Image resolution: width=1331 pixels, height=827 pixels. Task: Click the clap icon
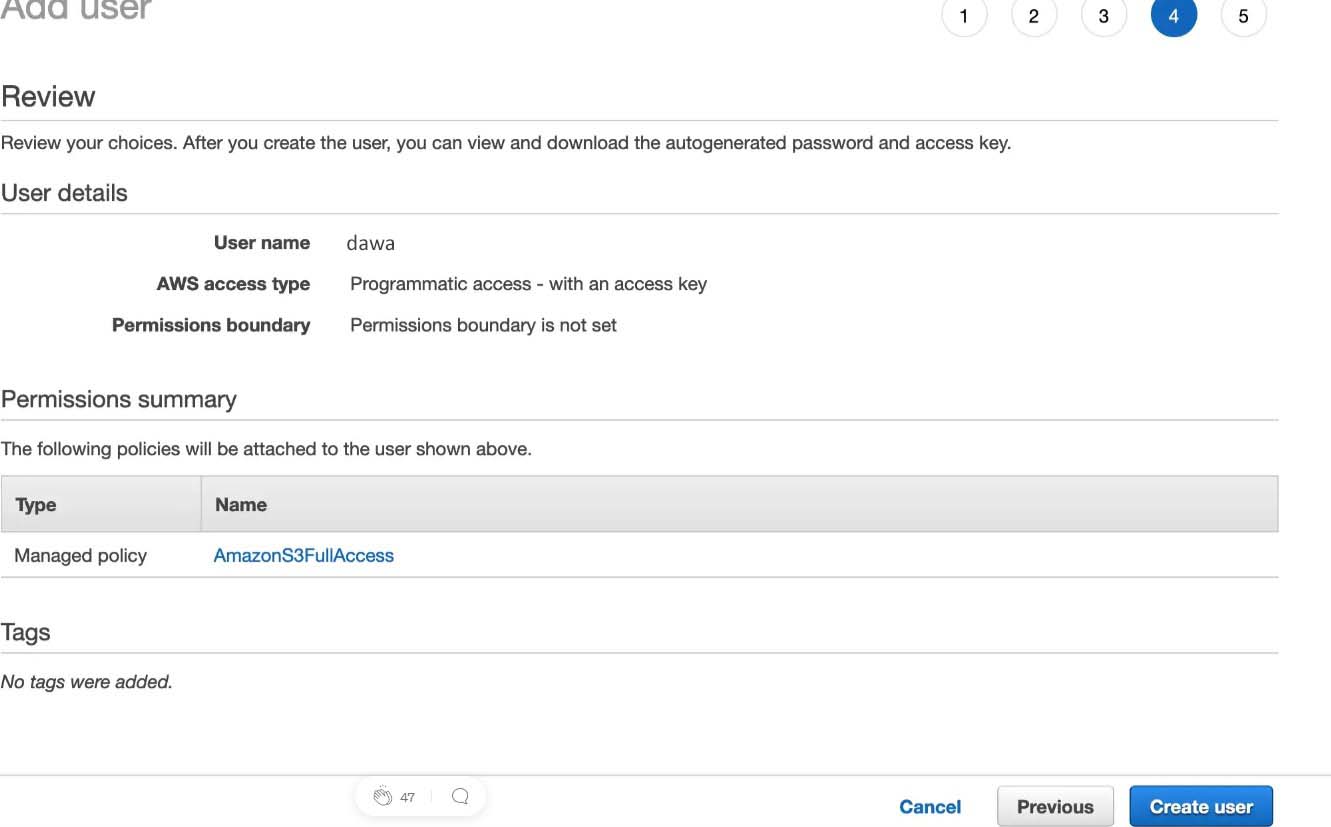pyautogui.click(x=382, y=797)
